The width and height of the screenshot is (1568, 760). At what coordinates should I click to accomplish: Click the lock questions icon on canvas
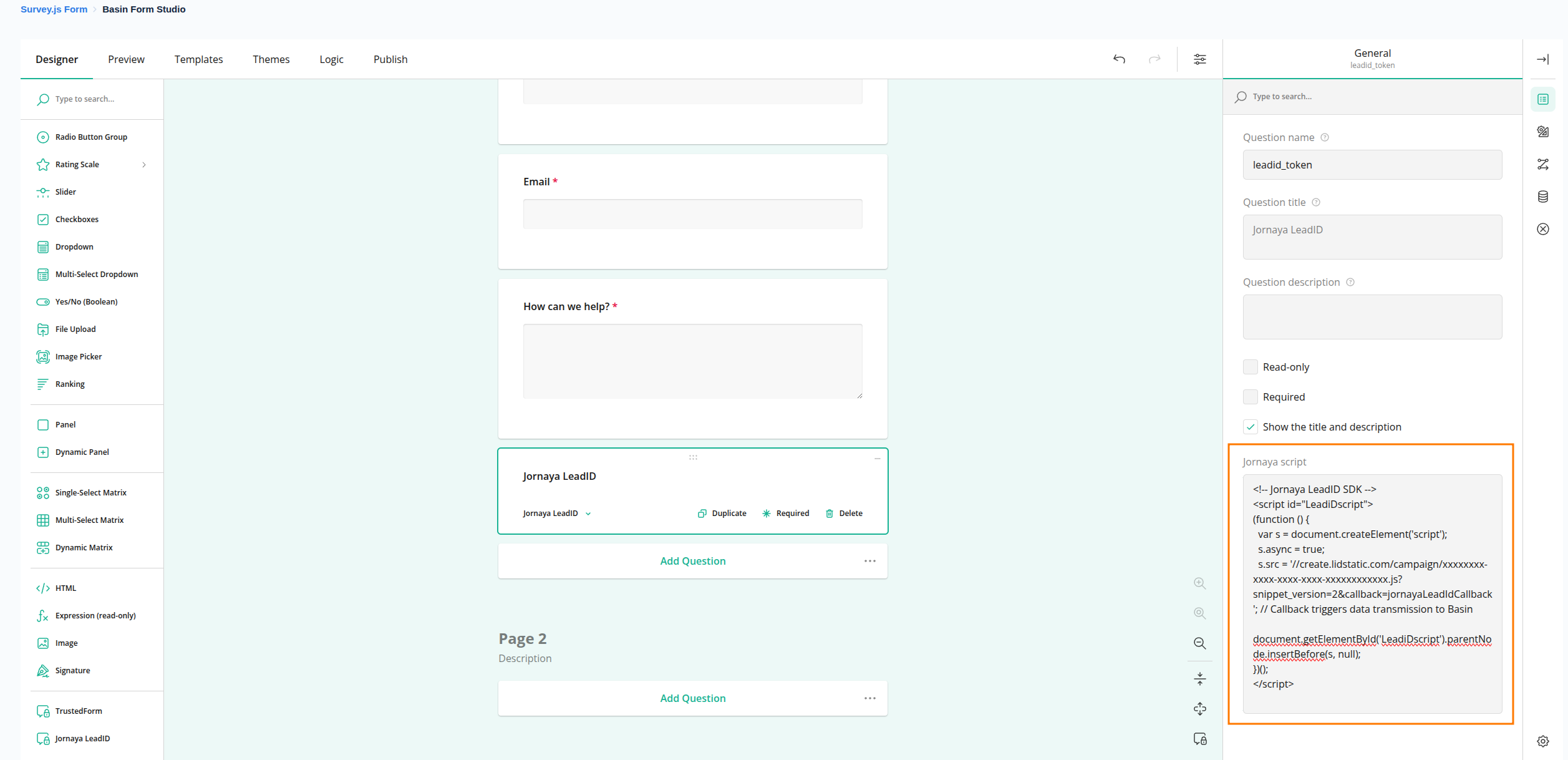pyautogui.click(x=1199, y=739)
